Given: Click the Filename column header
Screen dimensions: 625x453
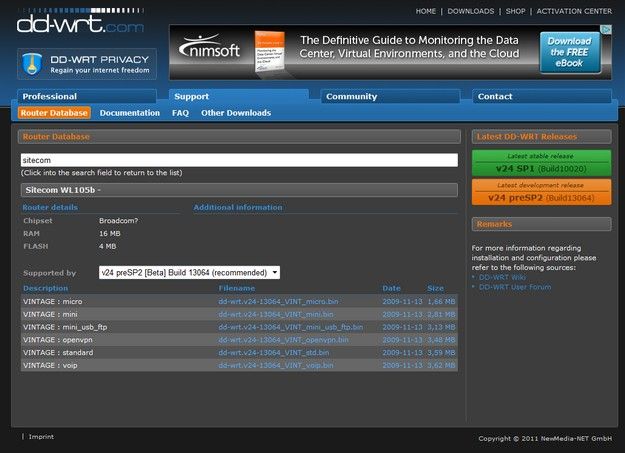Looking at the screenshot, I should [x=237, y=288].
